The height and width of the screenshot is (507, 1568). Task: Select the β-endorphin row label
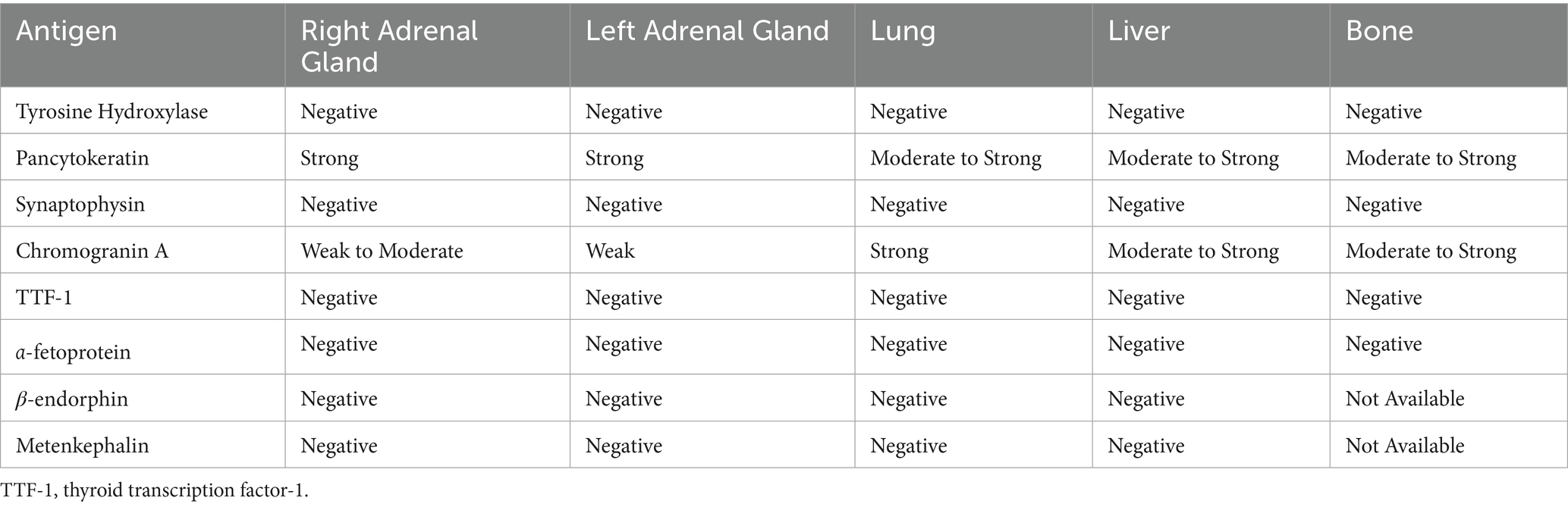(72, 399)
